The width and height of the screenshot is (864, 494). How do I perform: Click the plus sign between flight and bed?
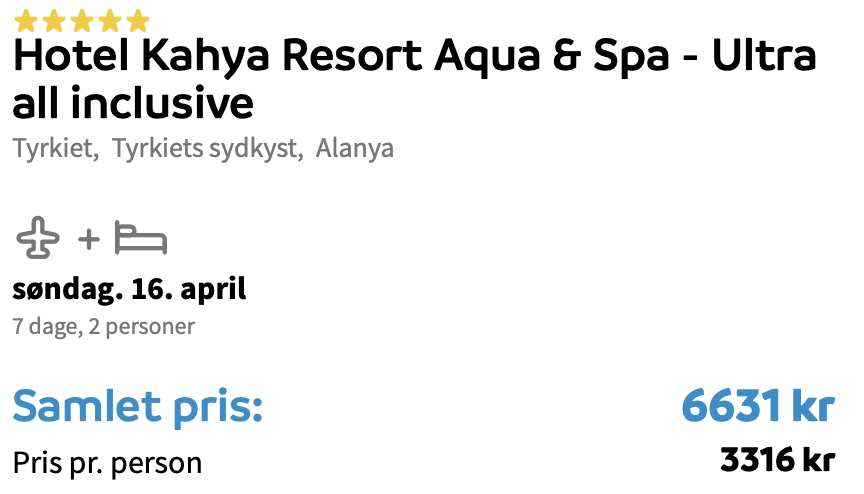pos(89,240)
